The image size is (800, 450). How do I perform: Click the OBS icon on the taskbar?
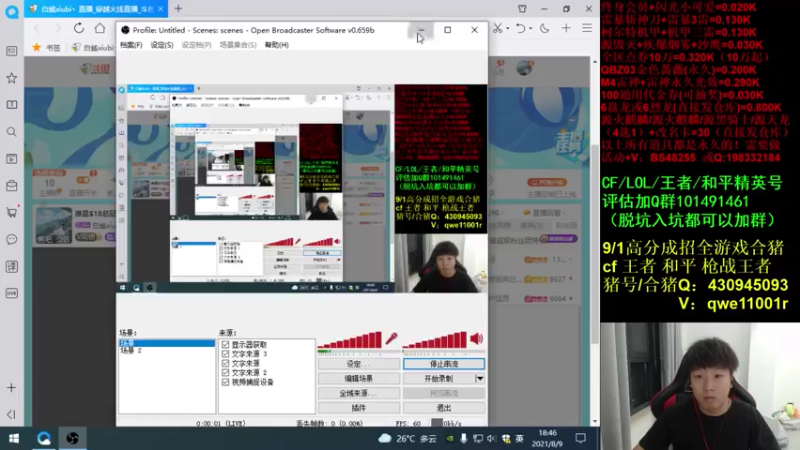click(72, 438)
